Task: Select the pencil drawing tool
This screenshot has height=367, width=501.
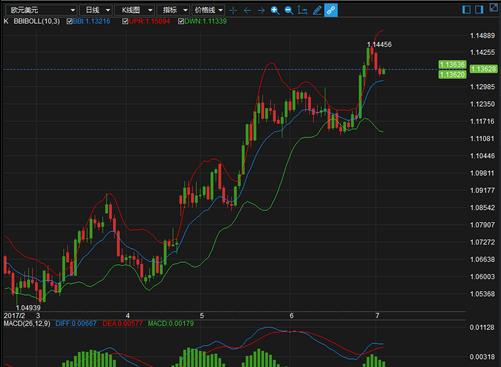Action: click(317, 11)
